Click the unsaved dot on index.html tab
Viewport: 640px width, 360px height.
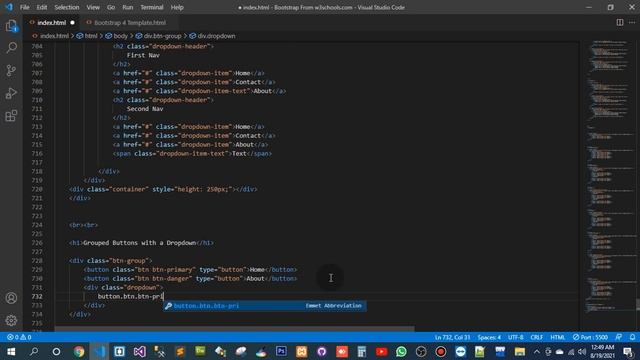[72, 23]
